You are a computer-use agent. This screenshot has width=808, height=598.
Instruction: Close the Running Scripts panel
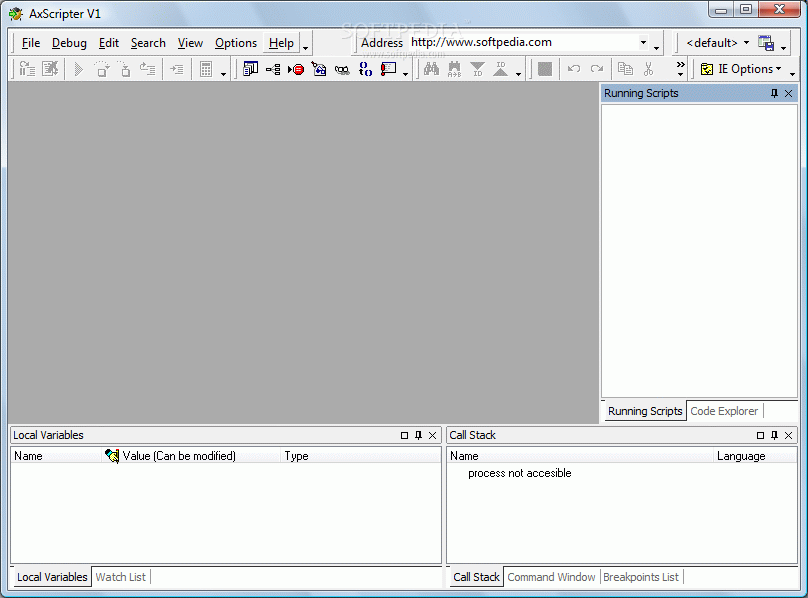coord(788,93)
